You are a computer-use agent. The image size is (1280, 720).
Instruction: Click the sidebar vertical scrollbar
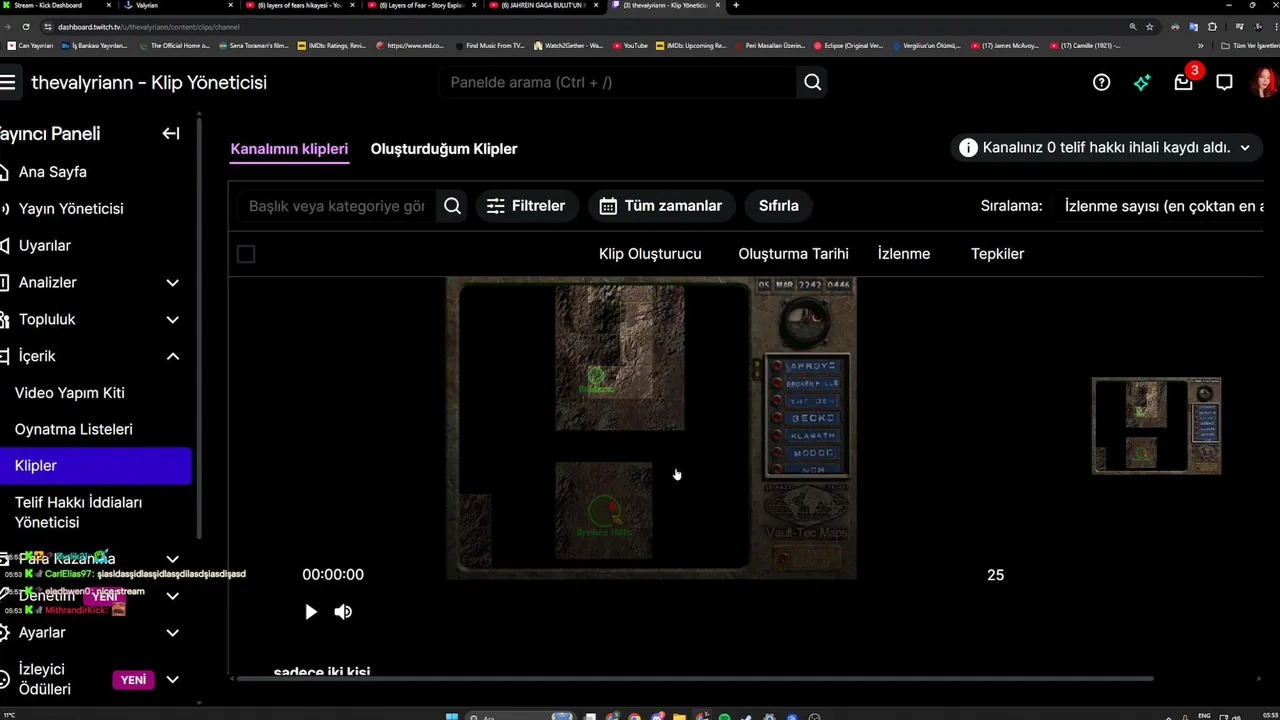198,330
